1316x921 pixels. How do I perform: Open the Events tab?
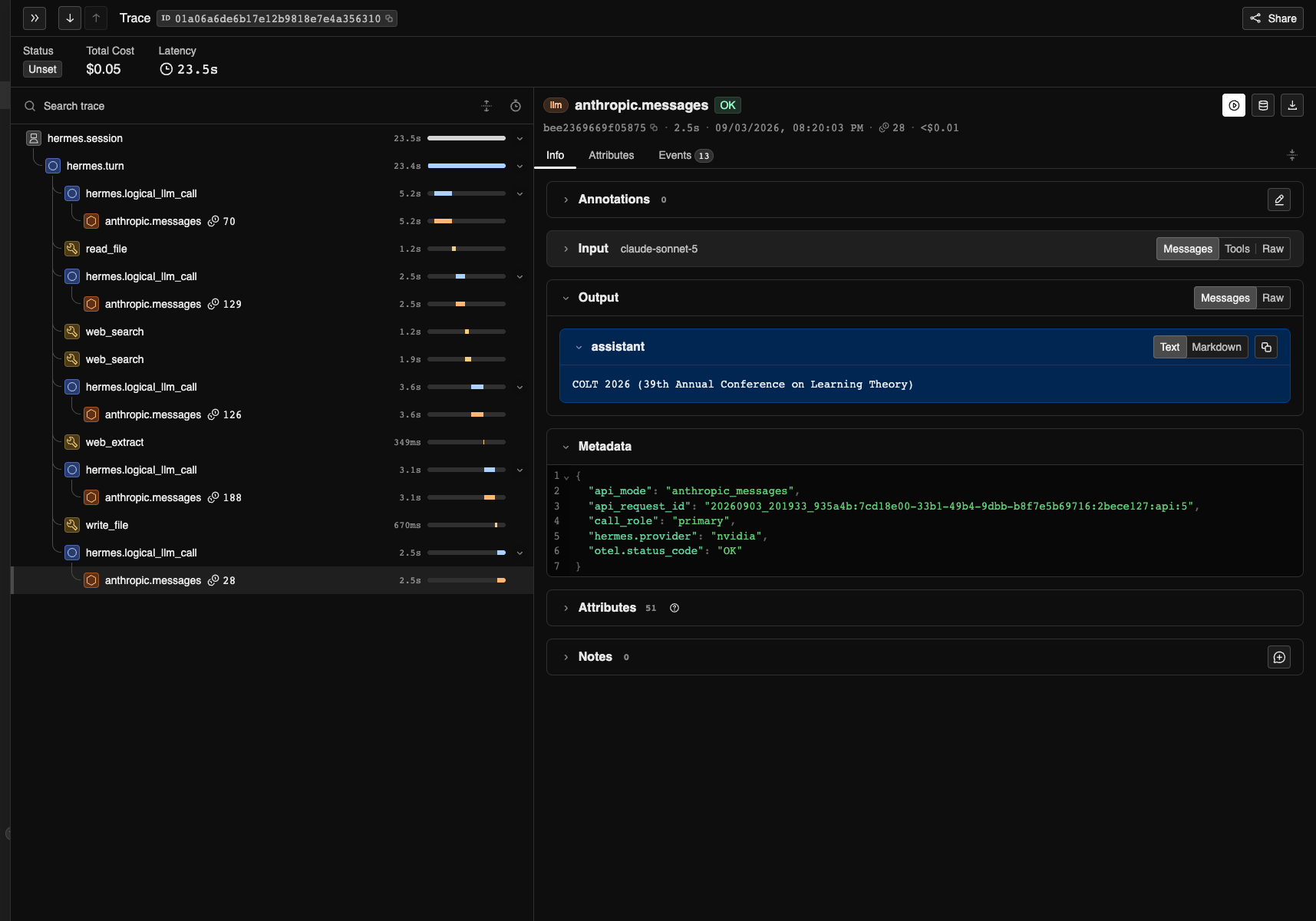click(685, 155)
